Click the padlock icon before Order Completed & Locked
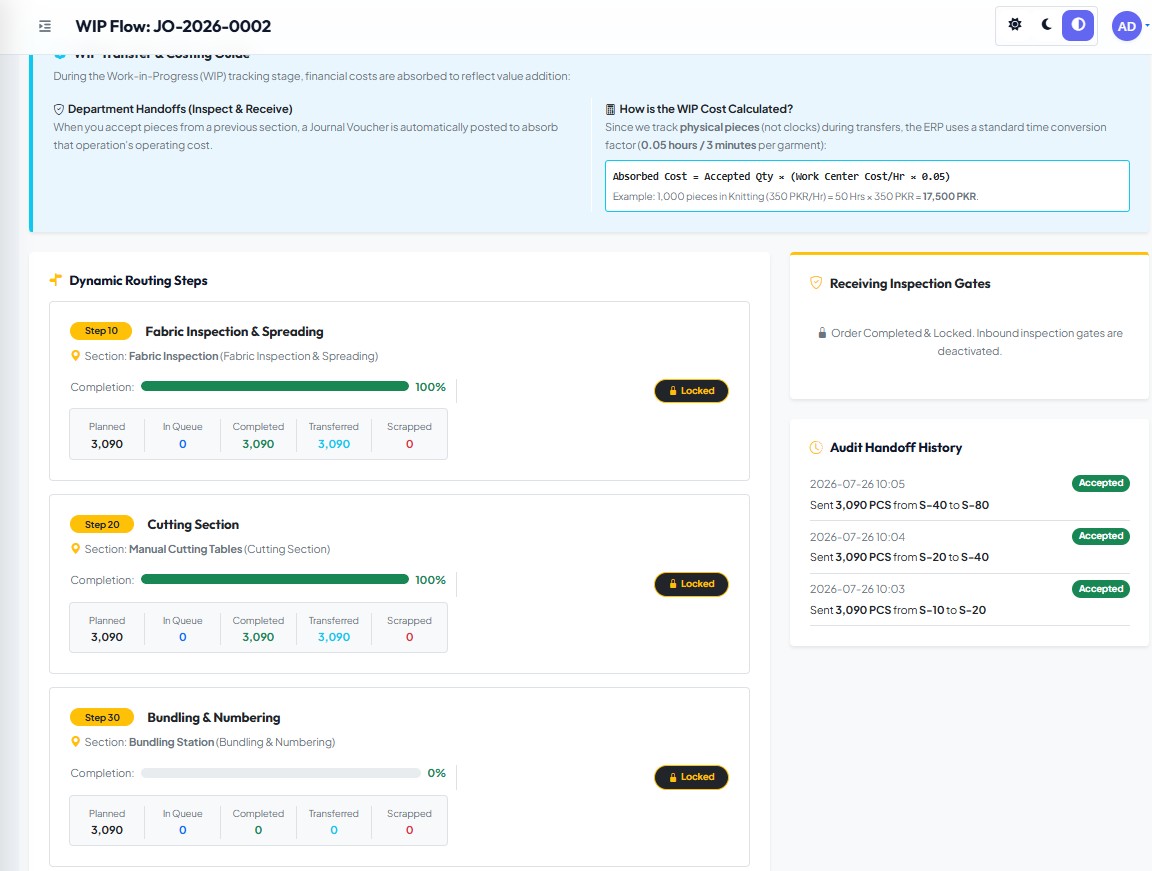 click(822, 333)
